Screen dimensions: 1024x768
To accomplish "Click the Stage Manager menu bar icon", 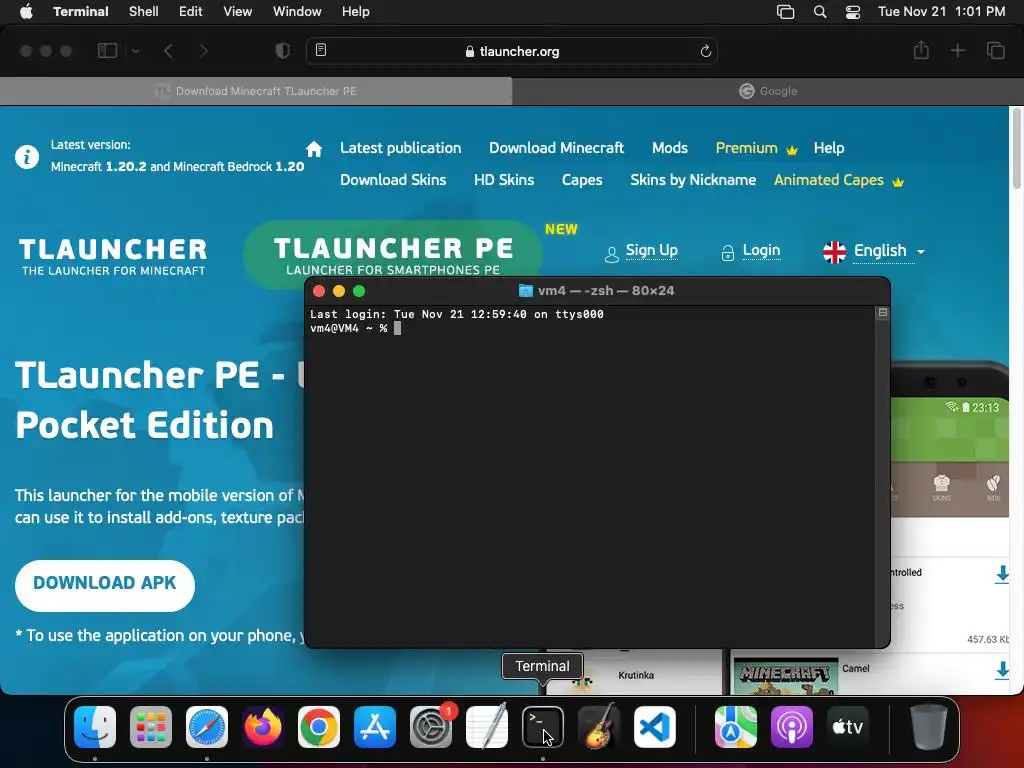I will (786, 12).
